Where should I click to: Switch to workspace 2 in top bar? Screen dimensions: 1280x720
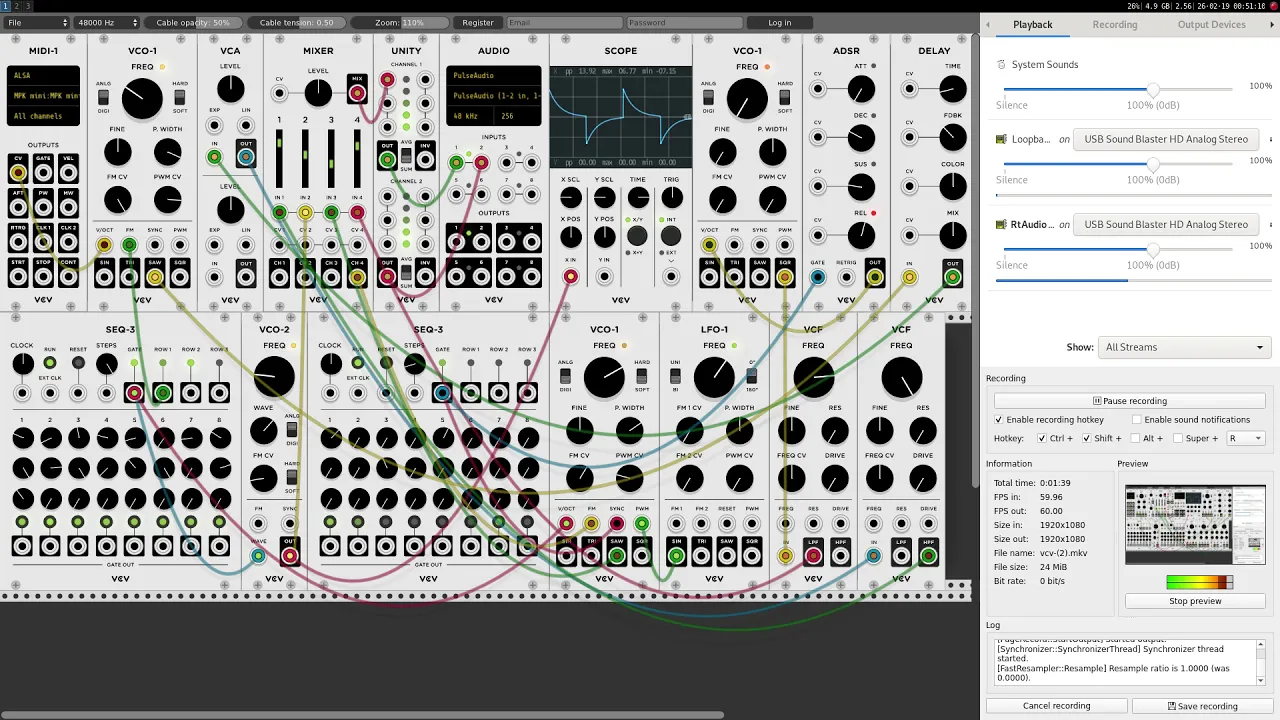16,6
